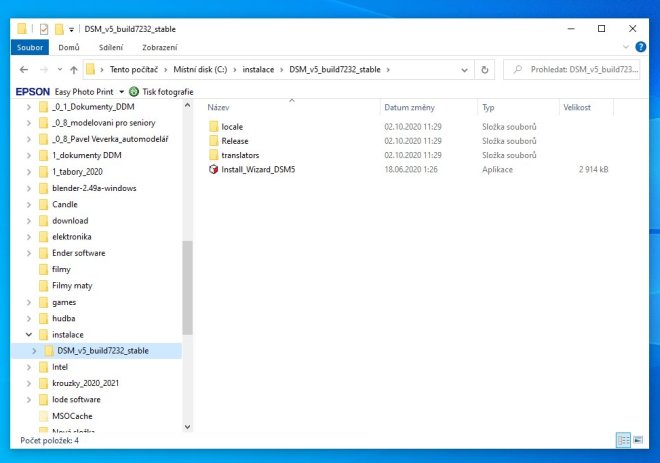Image resolution: width=660 pixels, height=463 pixels.
Task: Click the navigation pane scroll down arrow
Action: point(188,427)
